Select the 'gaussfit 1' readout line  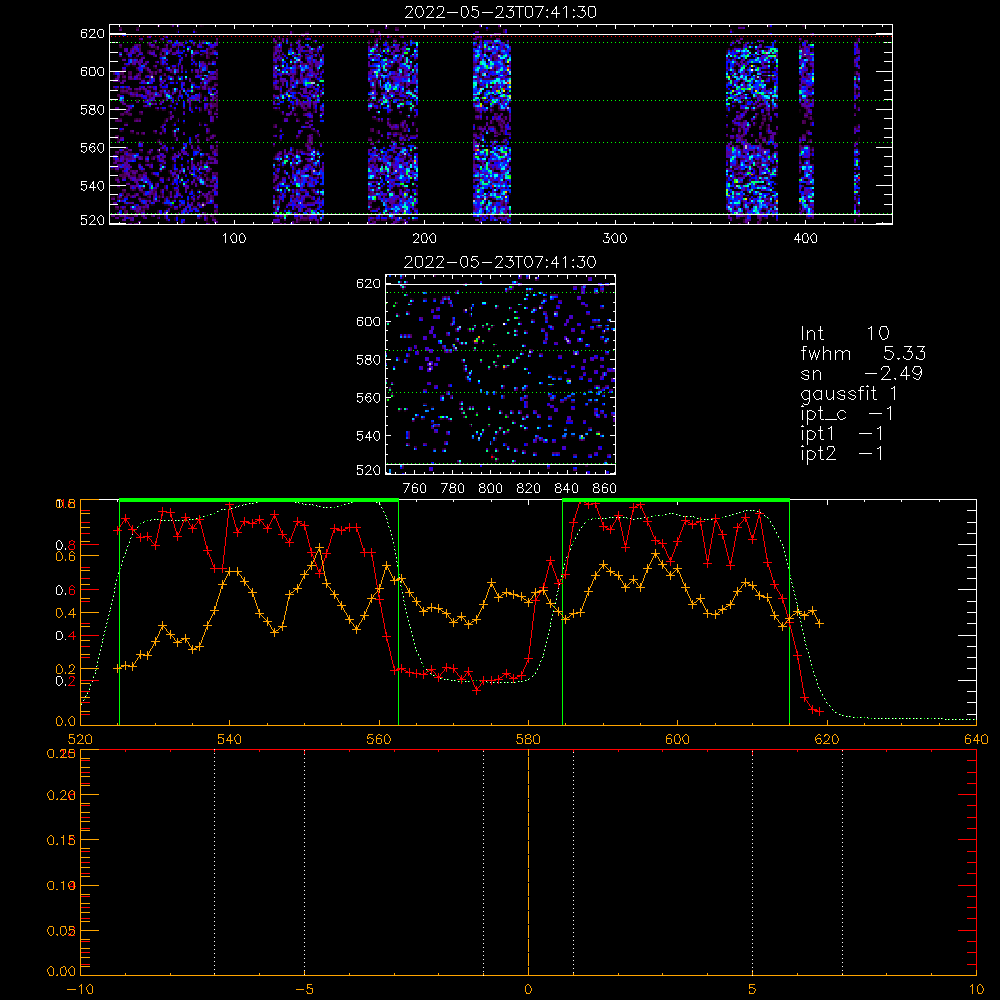[x=849, y=393]
